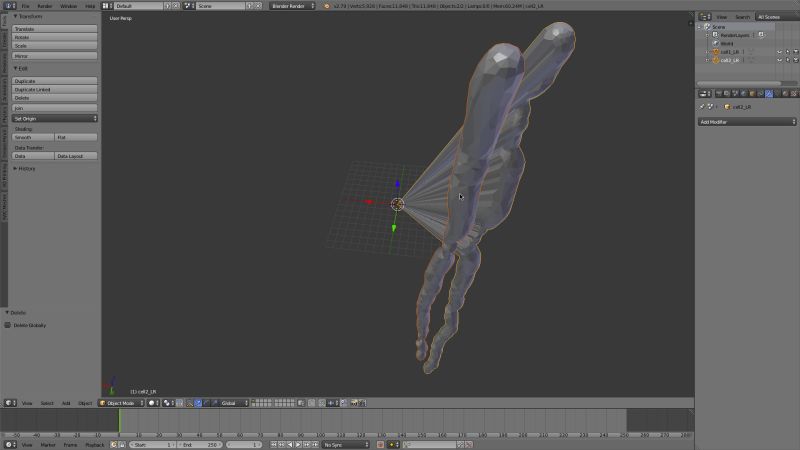Jump to the last frame

[315, 445]
